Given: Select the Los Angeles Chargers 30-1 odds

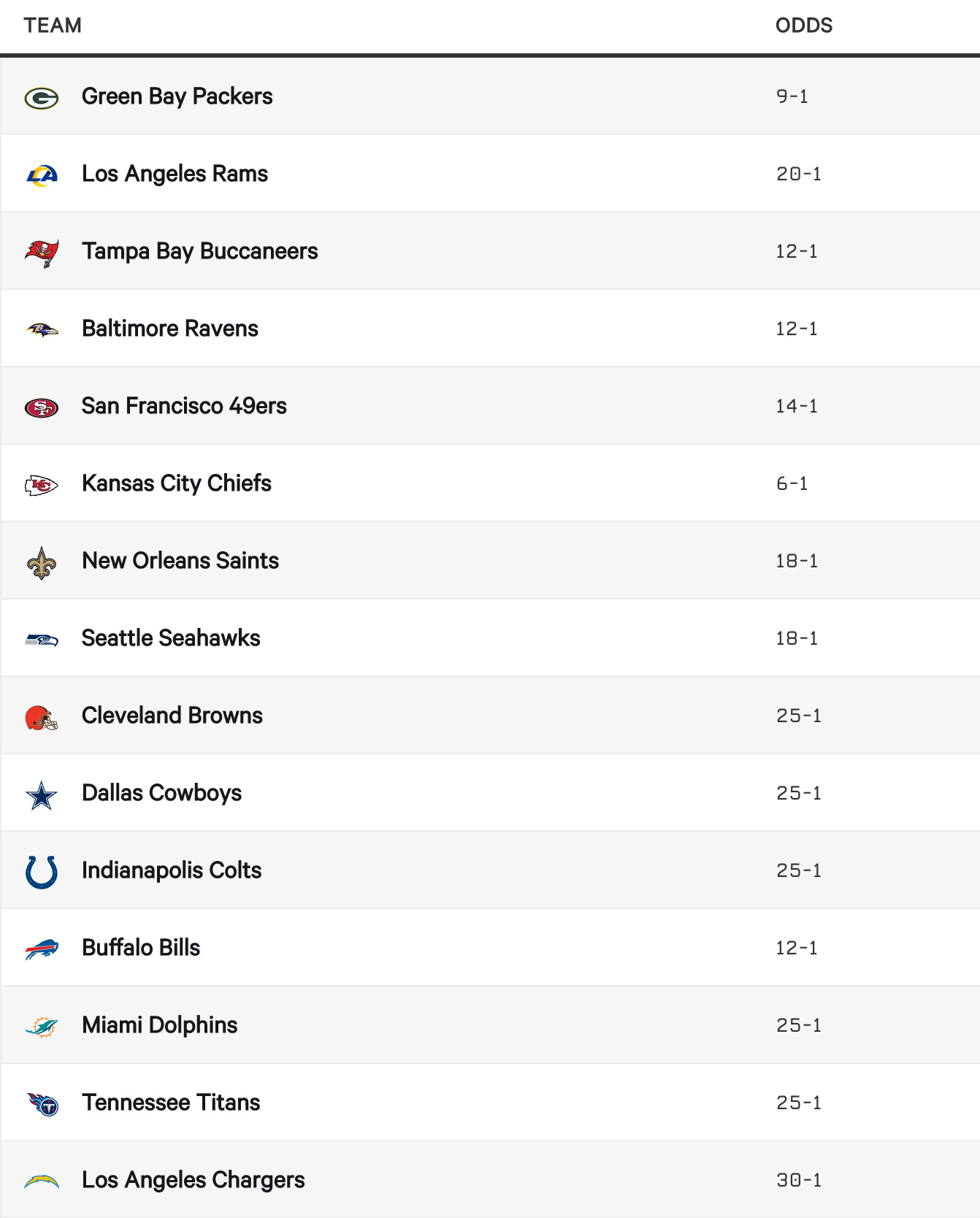Looking at the screenshot, I should point(799,1180).
